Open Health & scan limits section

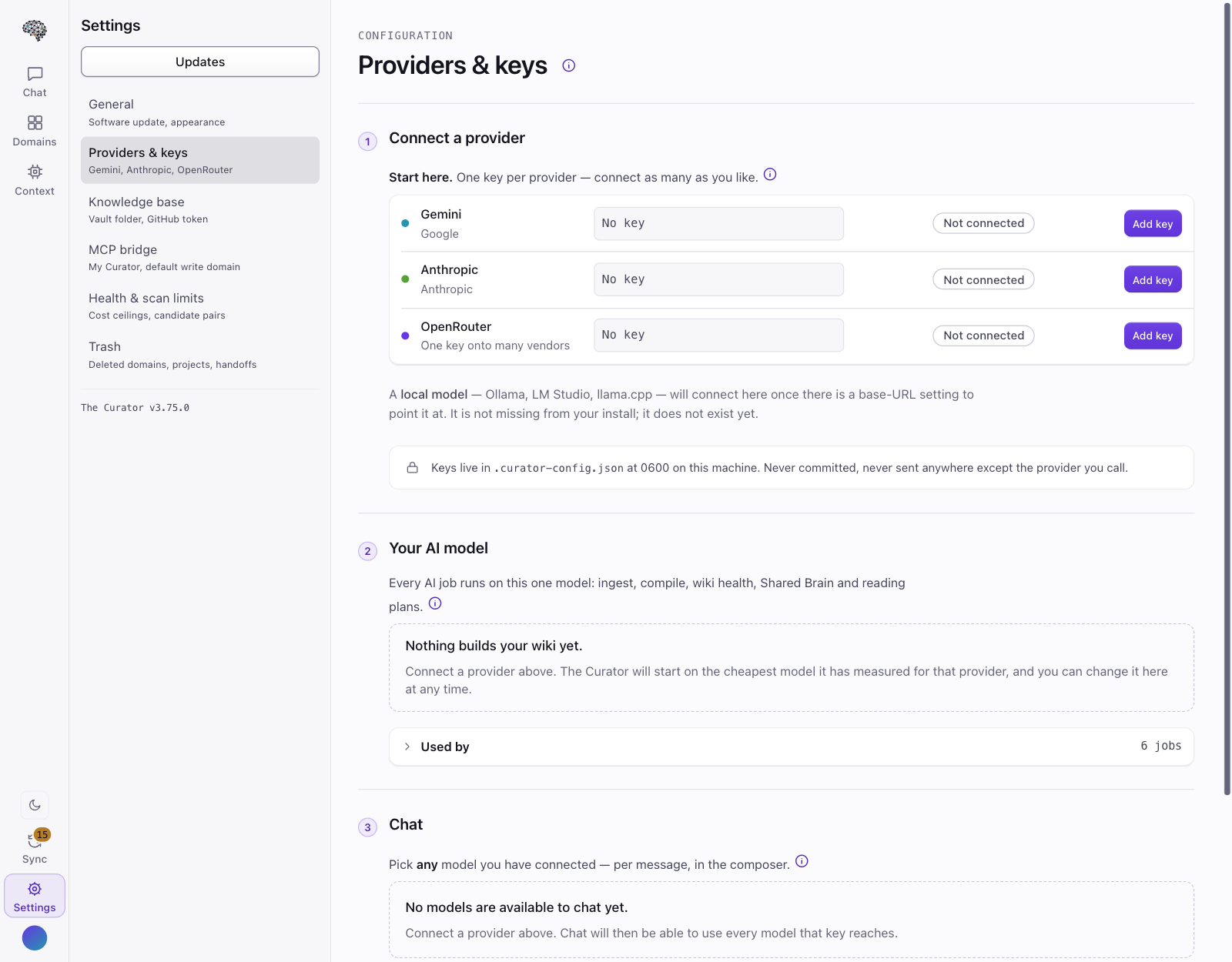click(200, 306)
